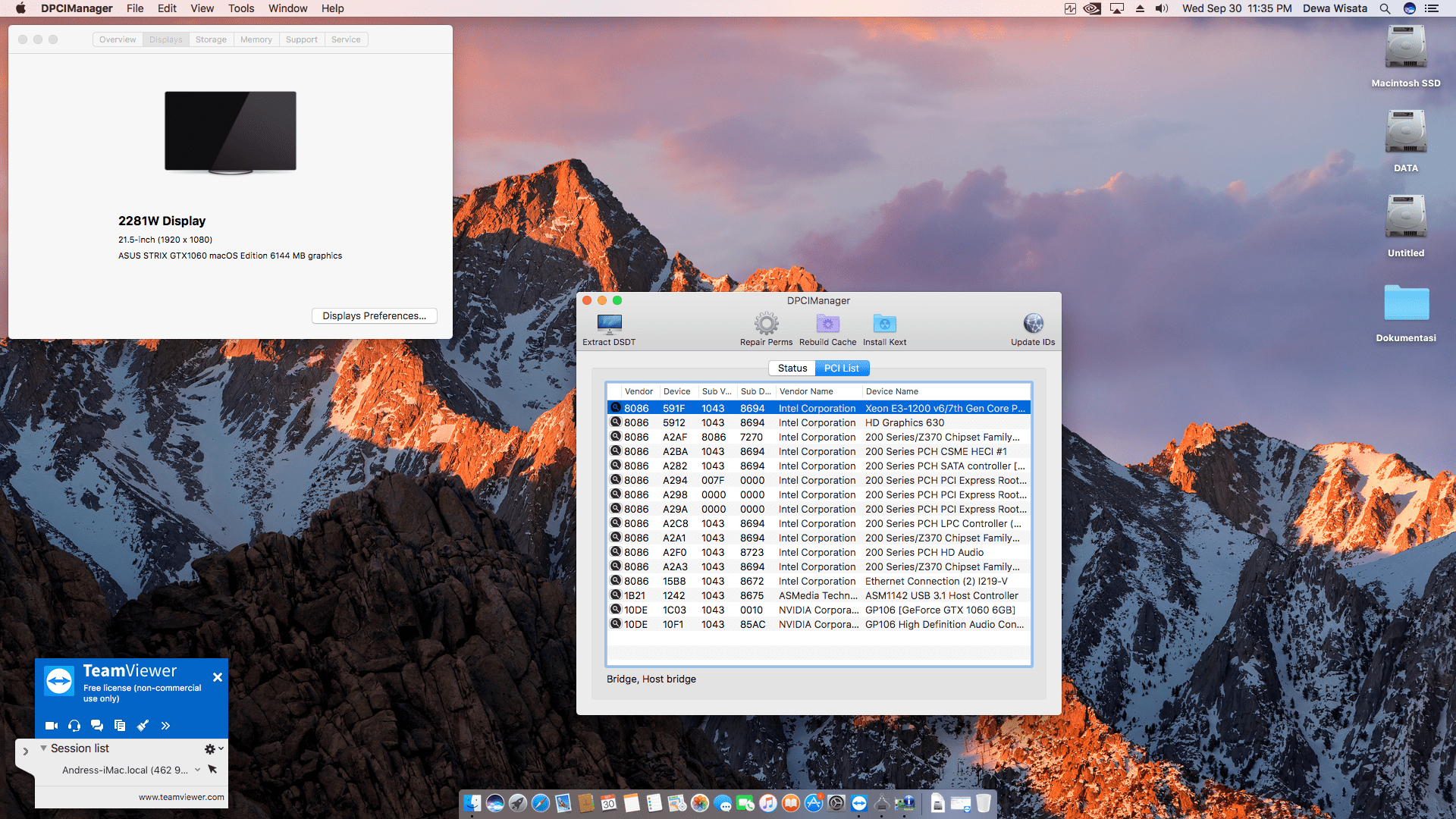Viewport: 1456px width, 819px height.
Task: Open the Apple menu
Action: (x=20, y=8)
